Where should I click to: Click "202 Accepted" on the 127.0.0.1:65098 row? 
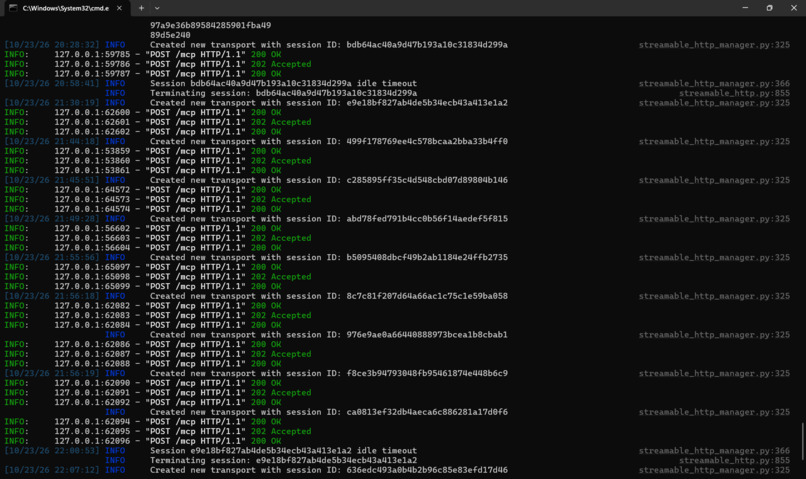[x=281, y=277]
